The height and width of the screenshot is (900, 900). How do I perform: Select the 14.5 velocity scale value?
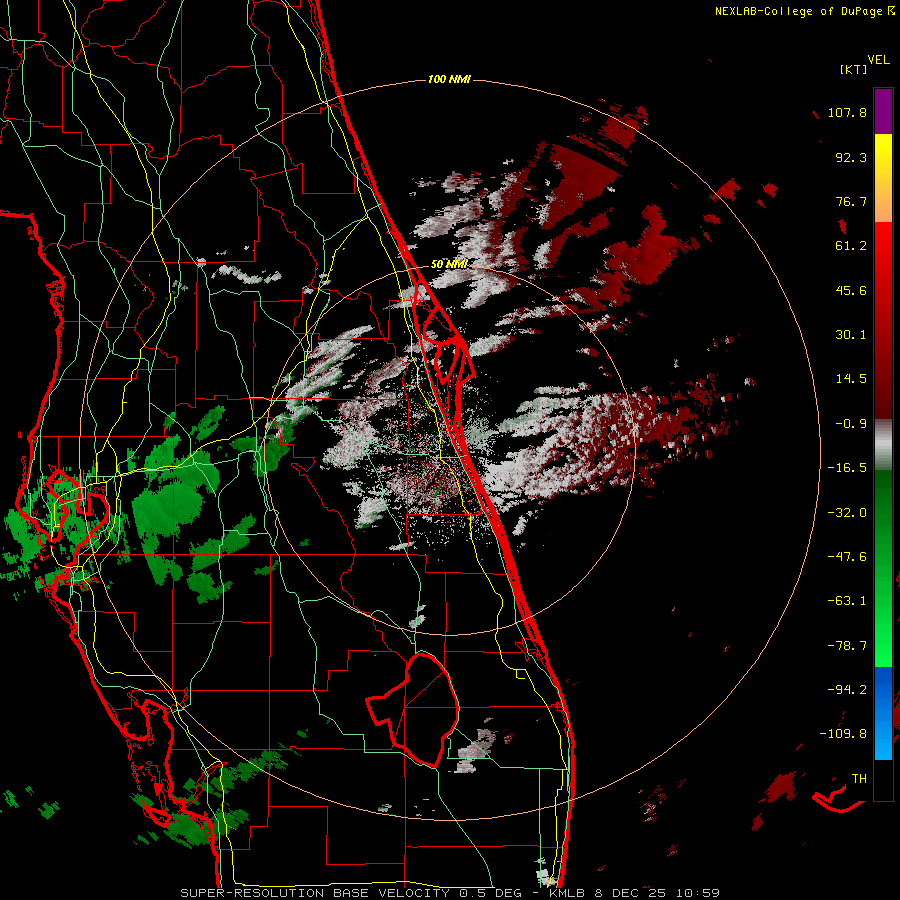click(851, 379)
